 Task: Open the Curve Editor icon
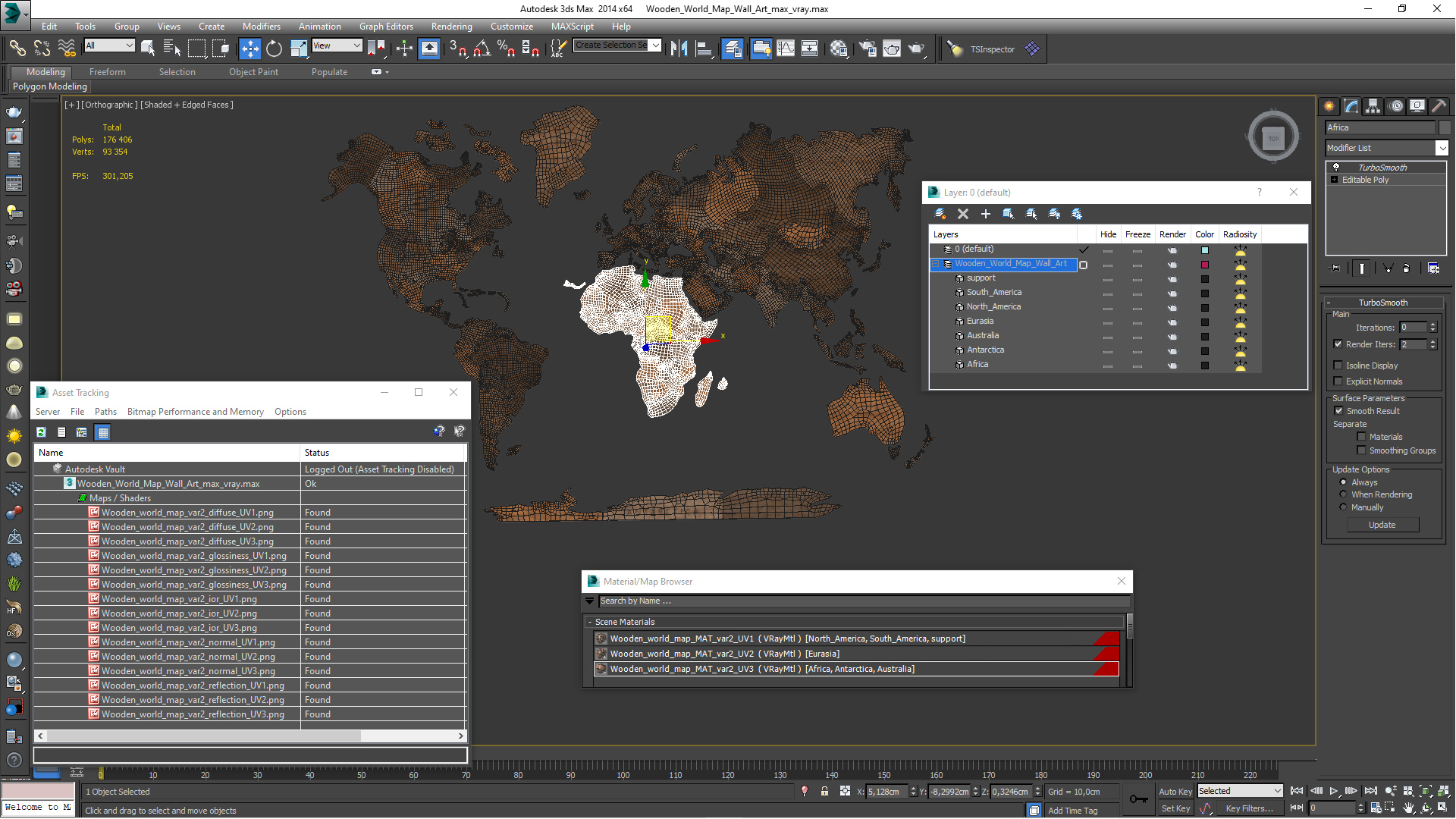point(786,49)
